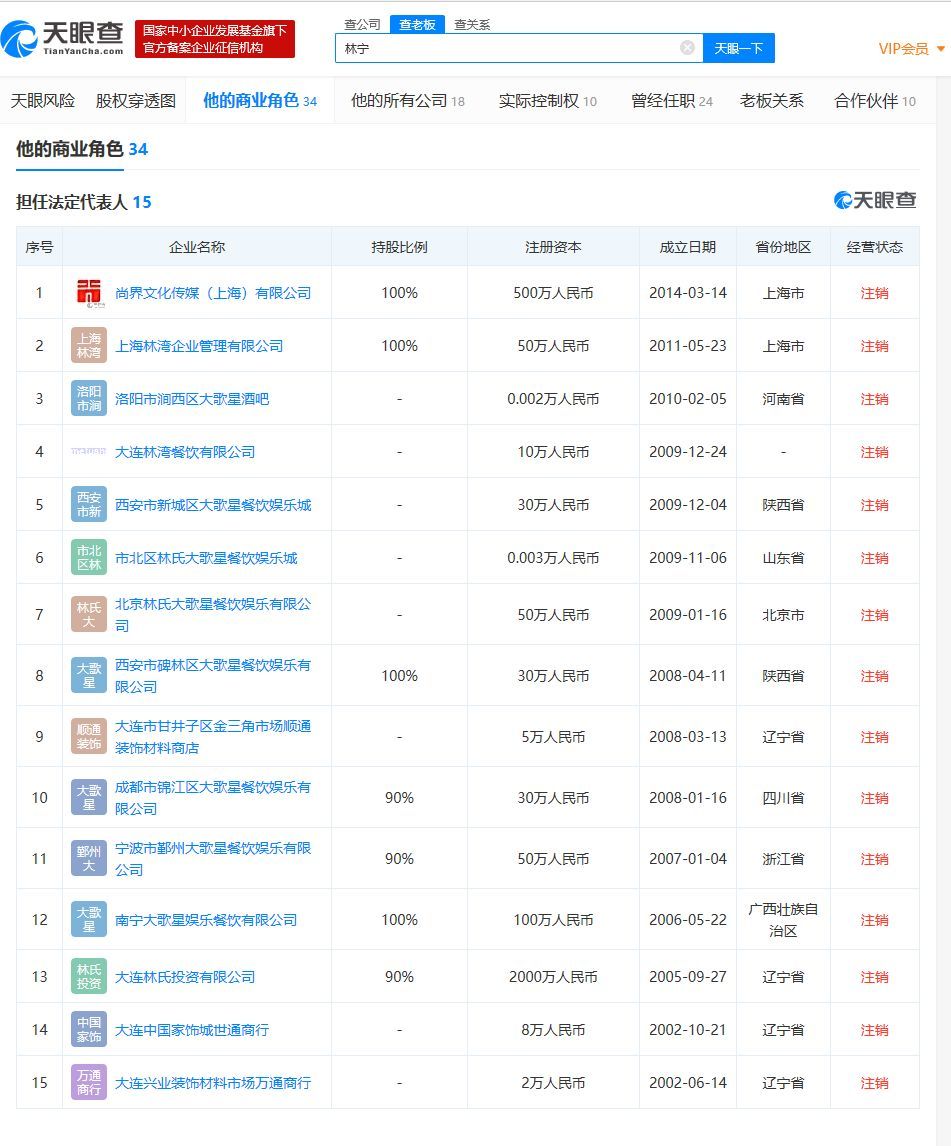Open the 老板关系 tab
The image size is (951, 1146).
[x=772, y=101]
